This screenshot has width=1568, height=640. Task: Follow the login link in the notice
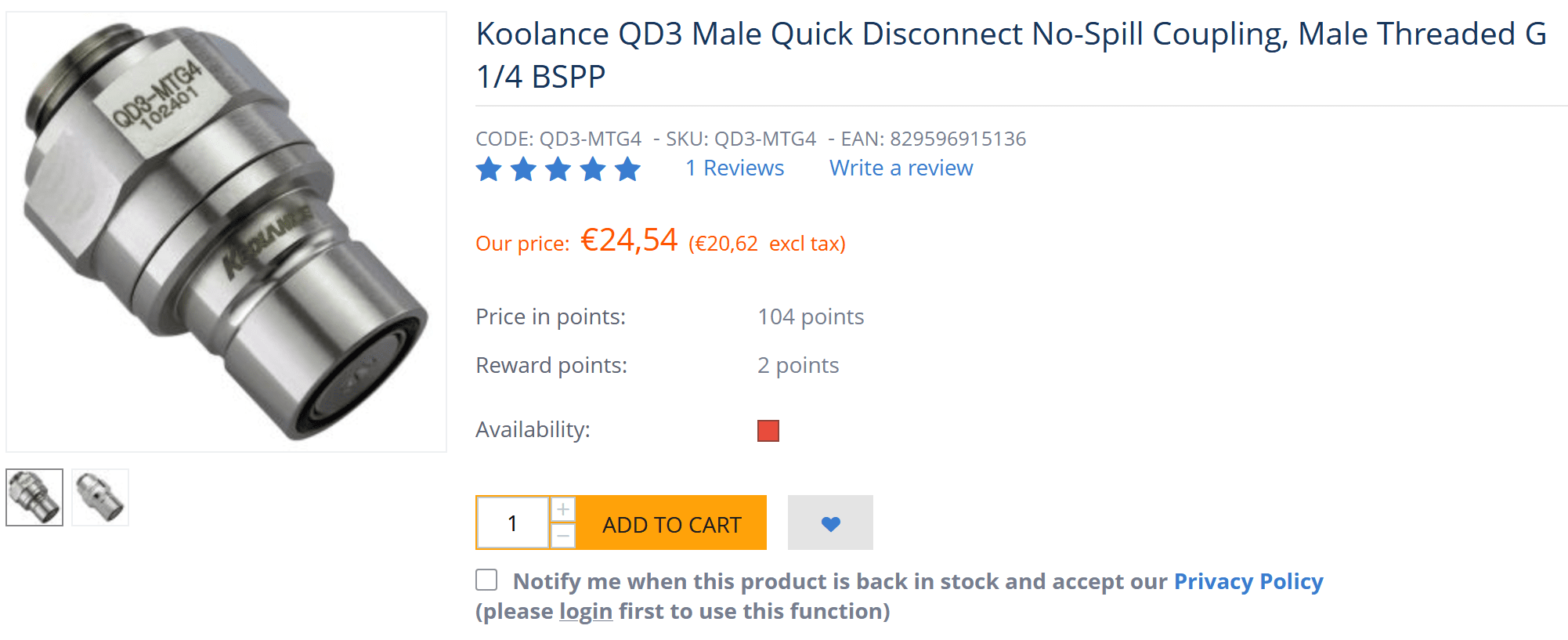[x=585, y=611]
